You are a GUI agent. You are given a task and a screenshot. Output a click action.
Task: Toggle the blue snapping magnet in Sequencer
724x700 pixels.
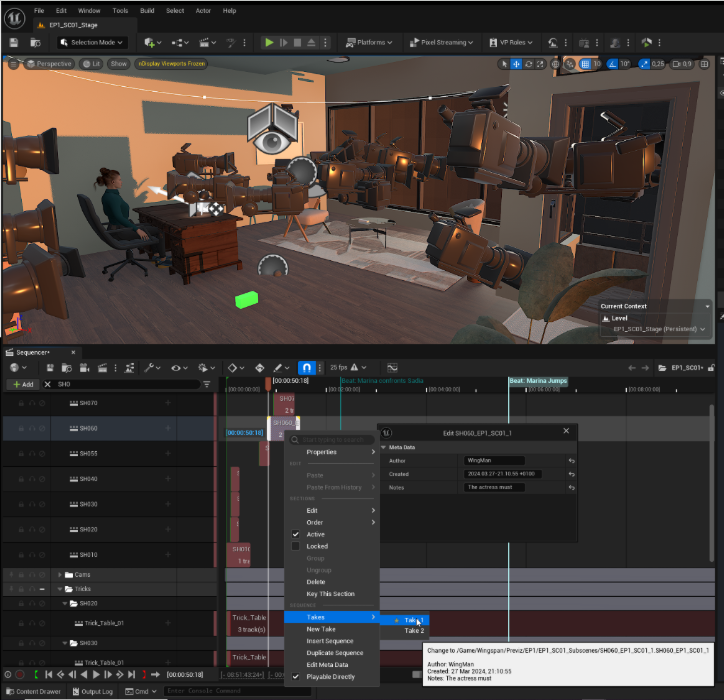tap(308, 368)
